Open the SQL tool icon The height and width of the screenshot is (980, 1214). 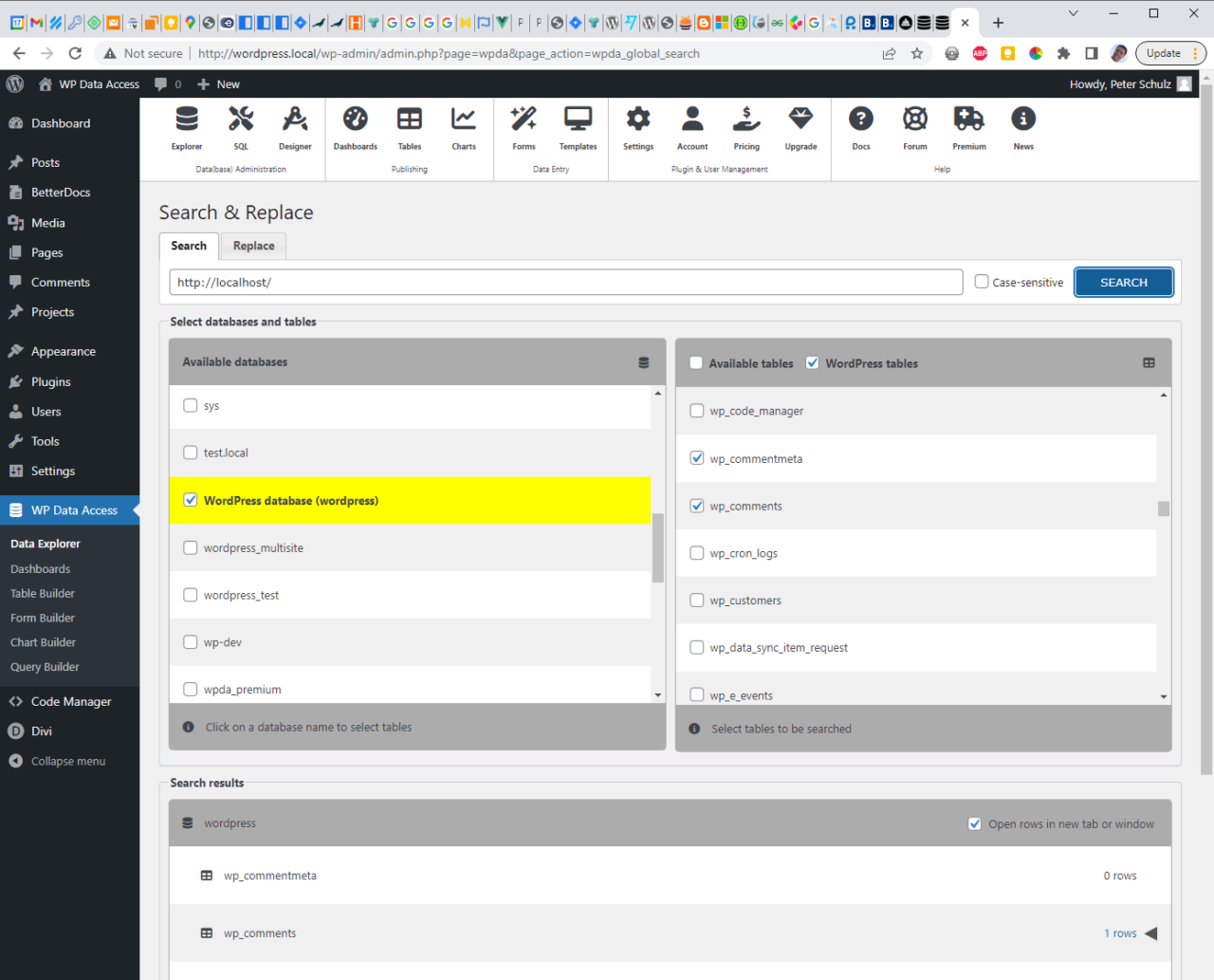click(x=241, y=120)
